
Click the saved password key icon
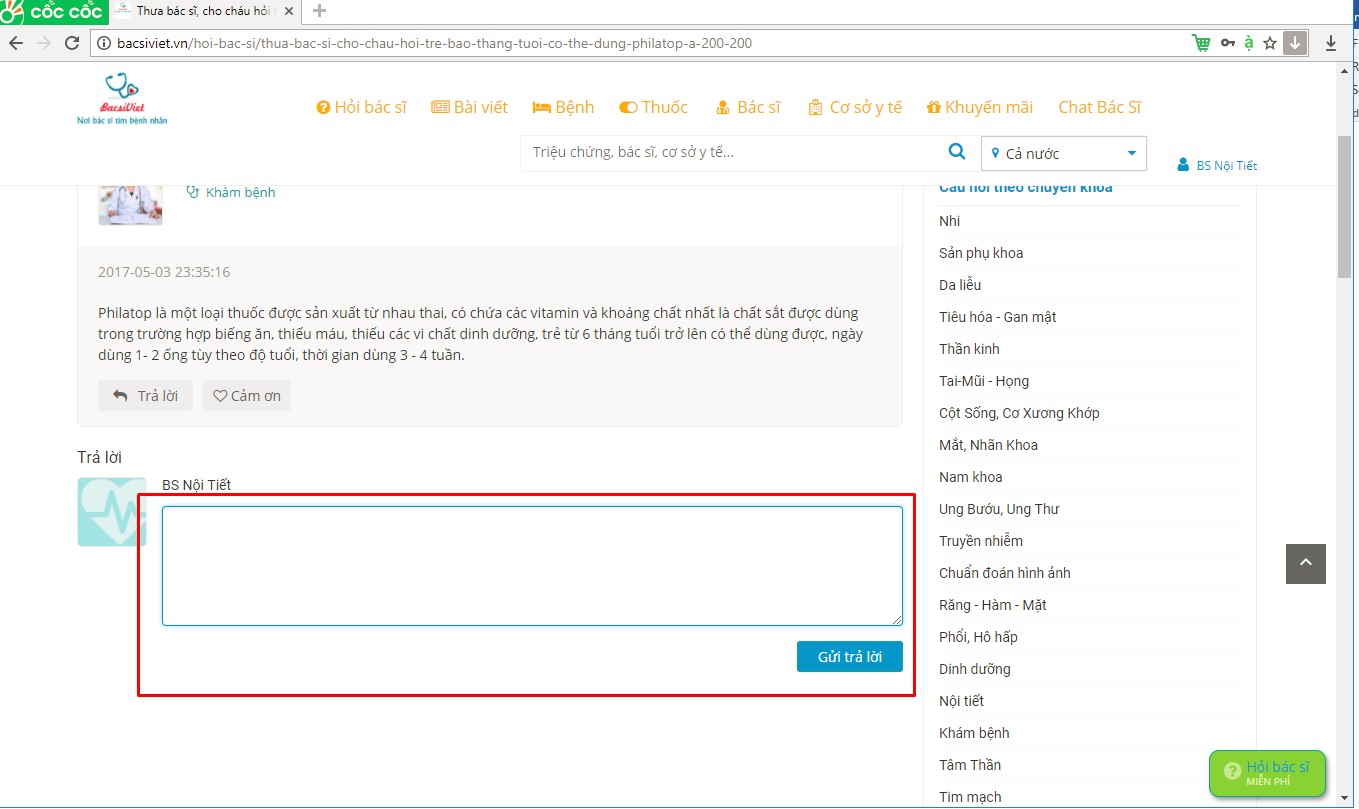[1227, 43]
